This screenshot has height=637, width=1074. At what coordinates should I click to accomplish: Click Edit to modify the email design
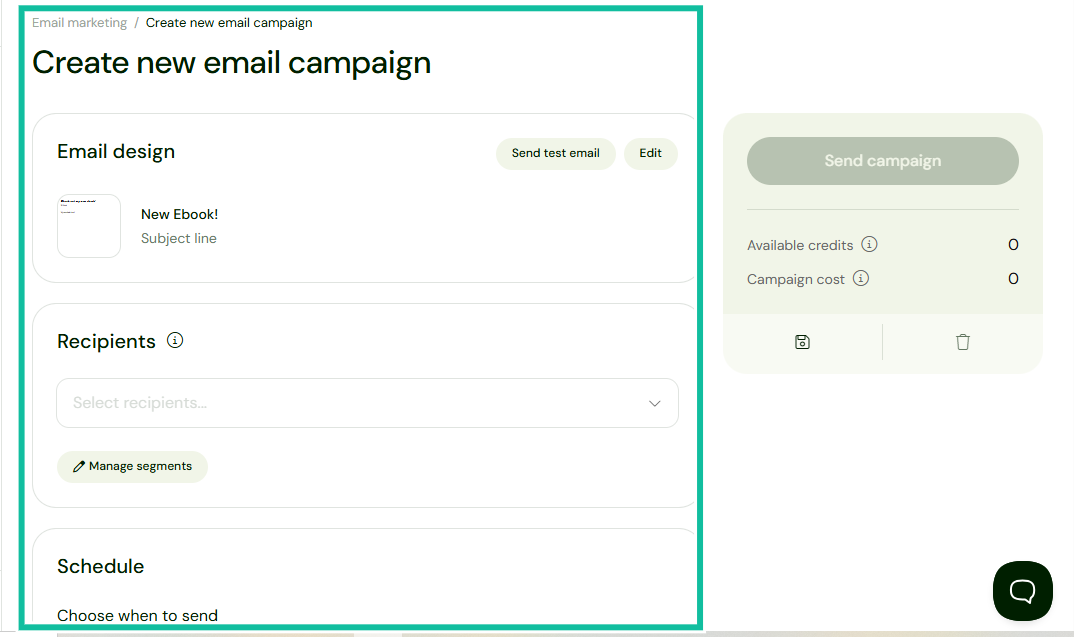(650, 153)
